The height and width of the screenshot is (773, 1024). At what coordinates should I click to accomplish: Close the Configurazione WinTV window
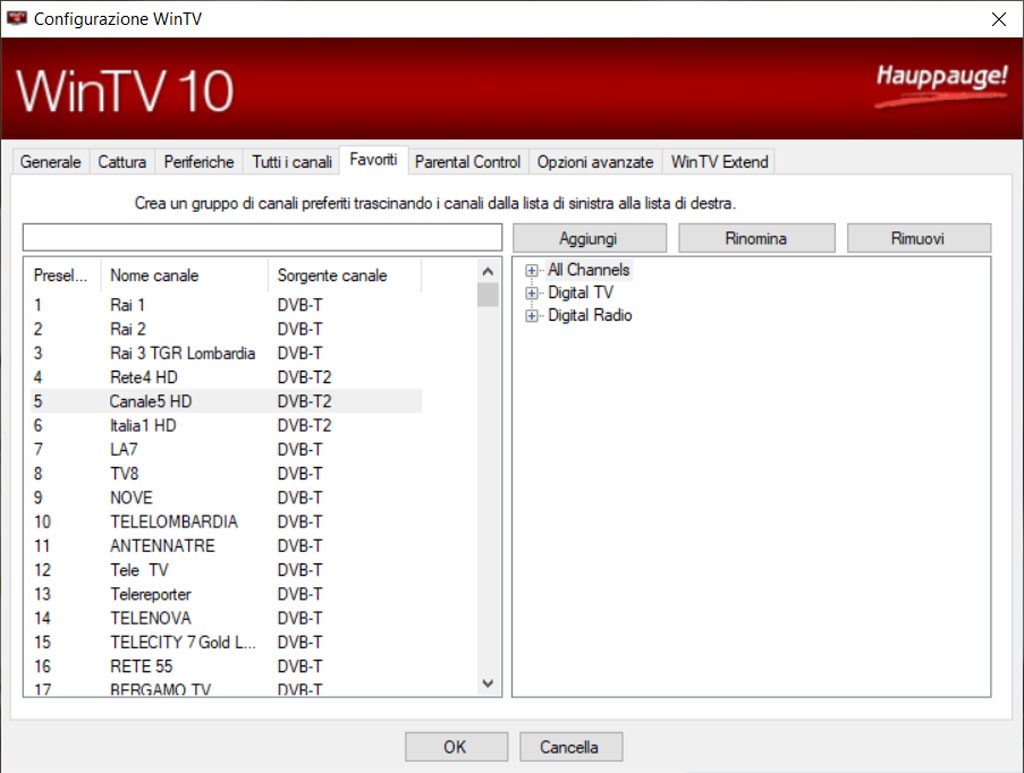[x=999, y=19]
